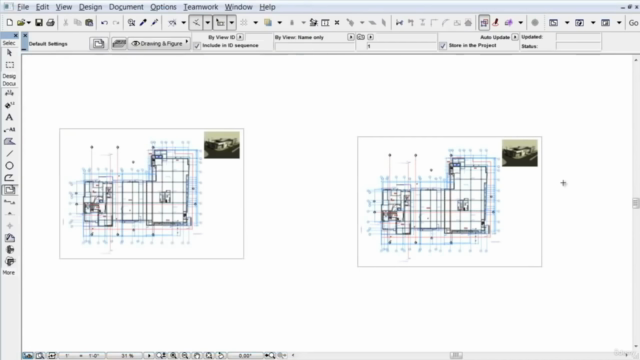This screenshot has height=360, width=640.
Task: Select the Text tool in the toolbox
Action: [x=9, y=118]
